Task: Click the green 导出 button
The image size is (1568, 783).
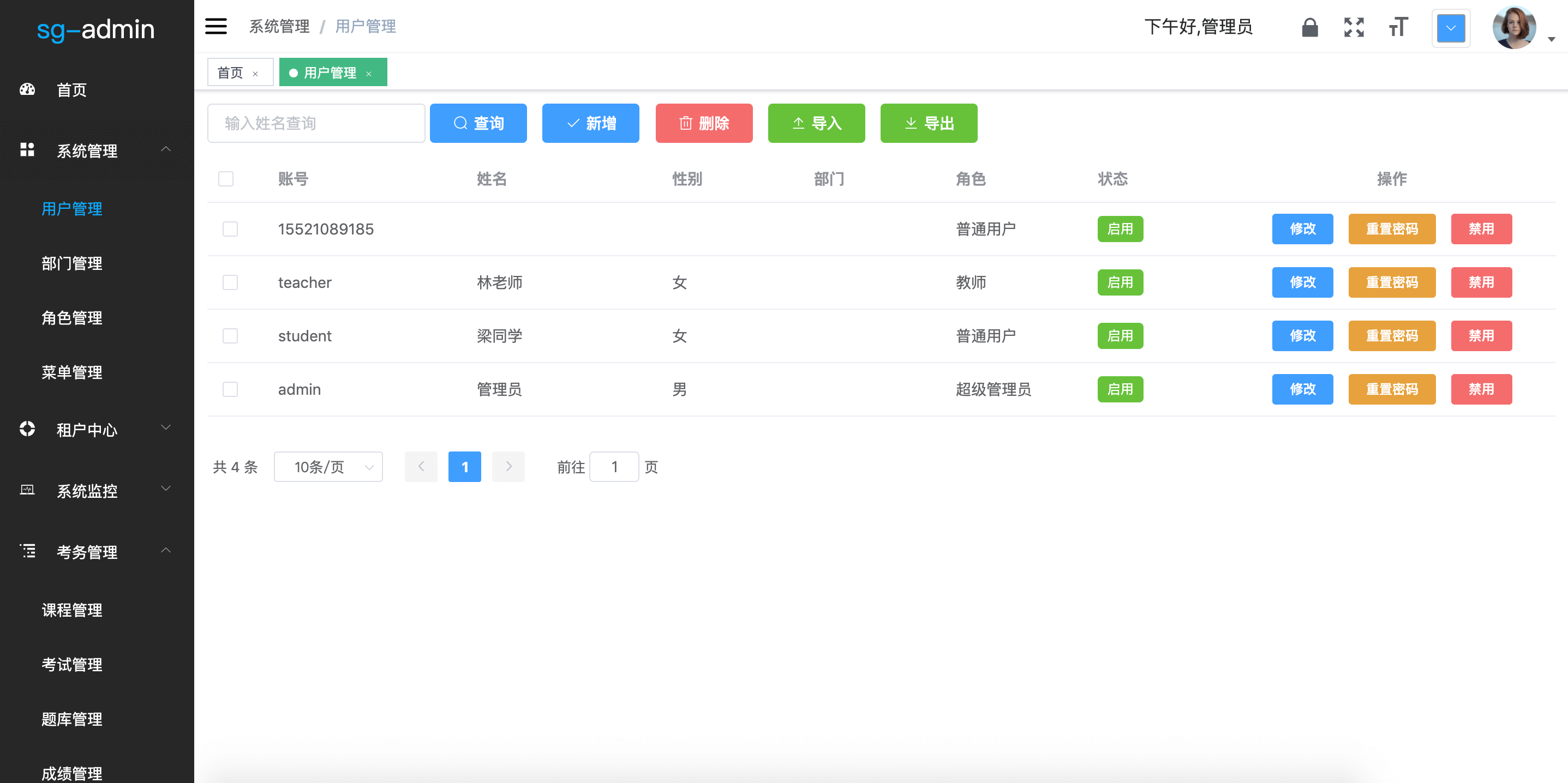Action: [928, 124]
